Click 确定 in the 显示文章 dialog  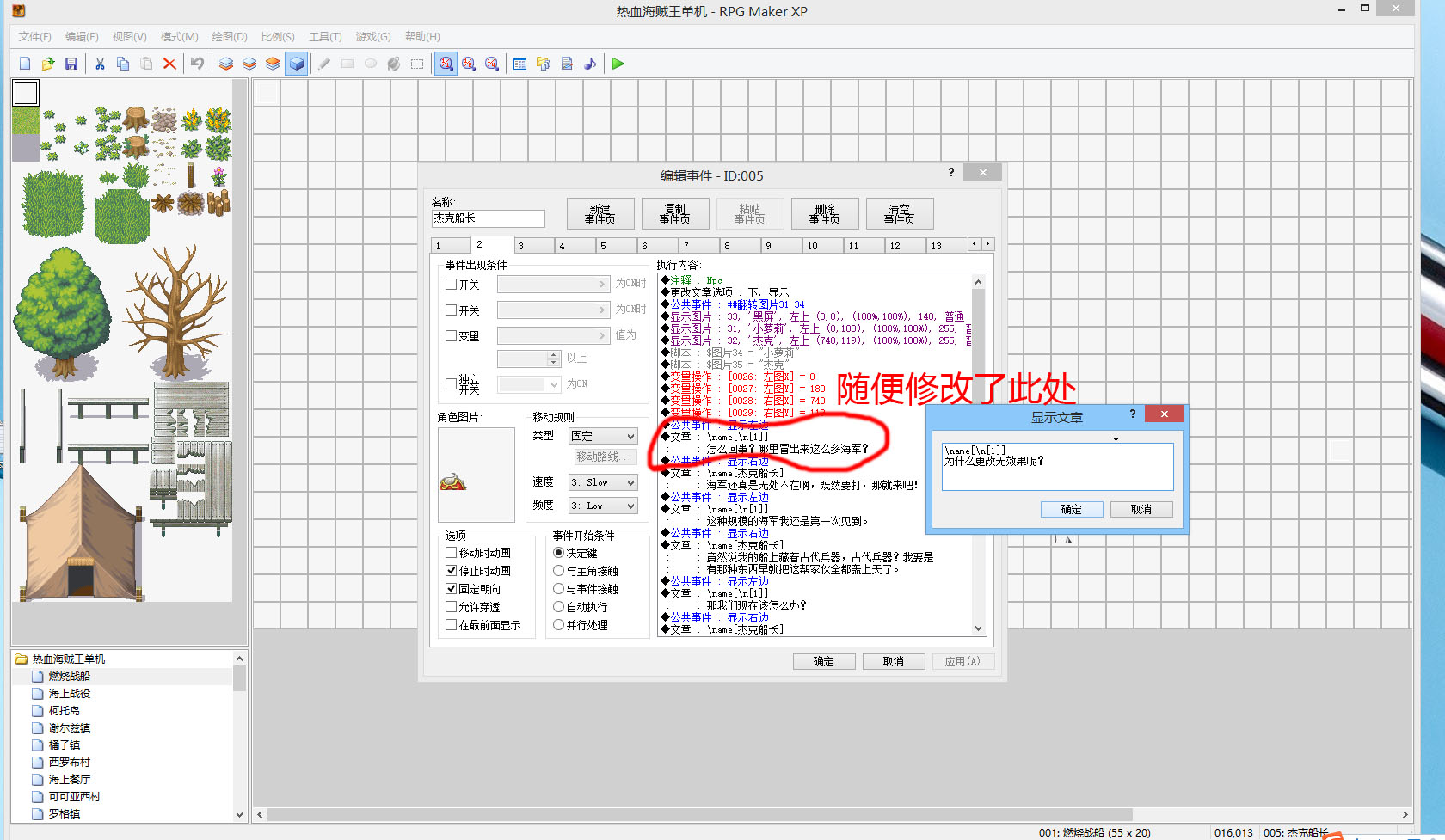pyautogui.click(x=1072, y=509)
